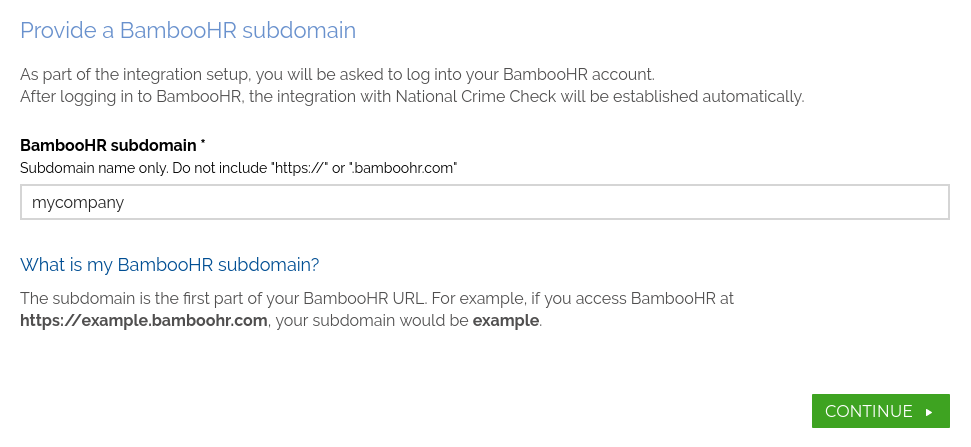Click the empty right end of subdomain field
Image resolution: width=971 pixels, height=447 pixels.
900,202
